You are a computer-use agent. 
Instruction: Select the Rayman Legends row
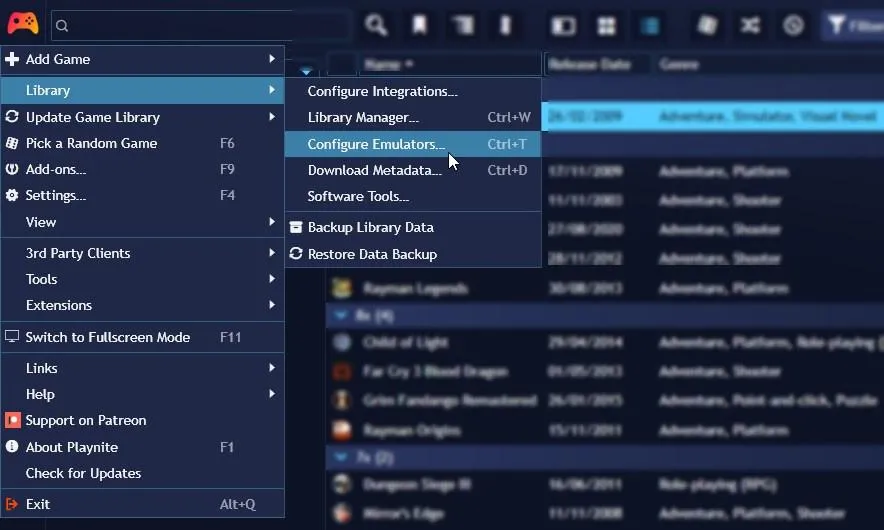pos(605,289)
